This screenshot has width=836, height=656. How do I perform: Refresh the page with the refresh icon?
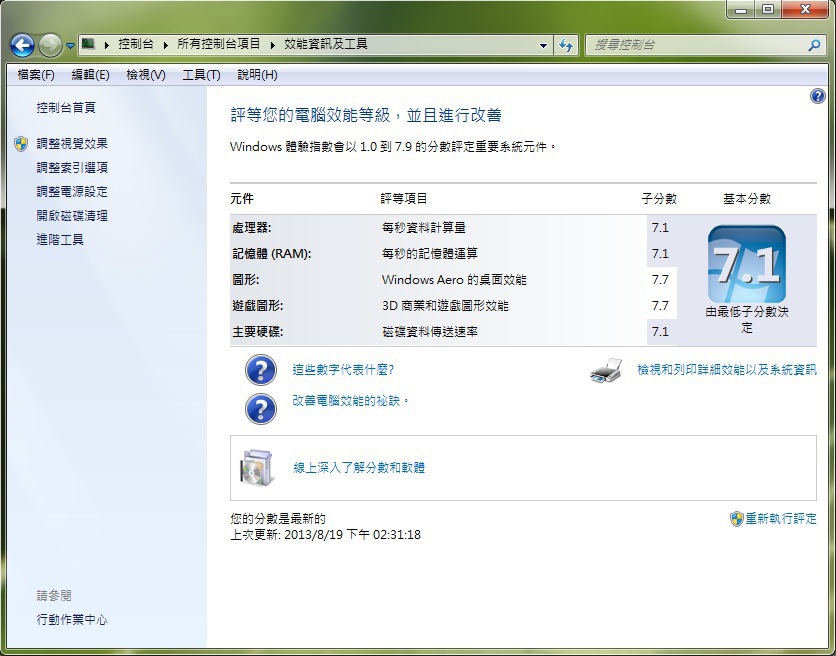pyautogui.click(x=566, y=45)
